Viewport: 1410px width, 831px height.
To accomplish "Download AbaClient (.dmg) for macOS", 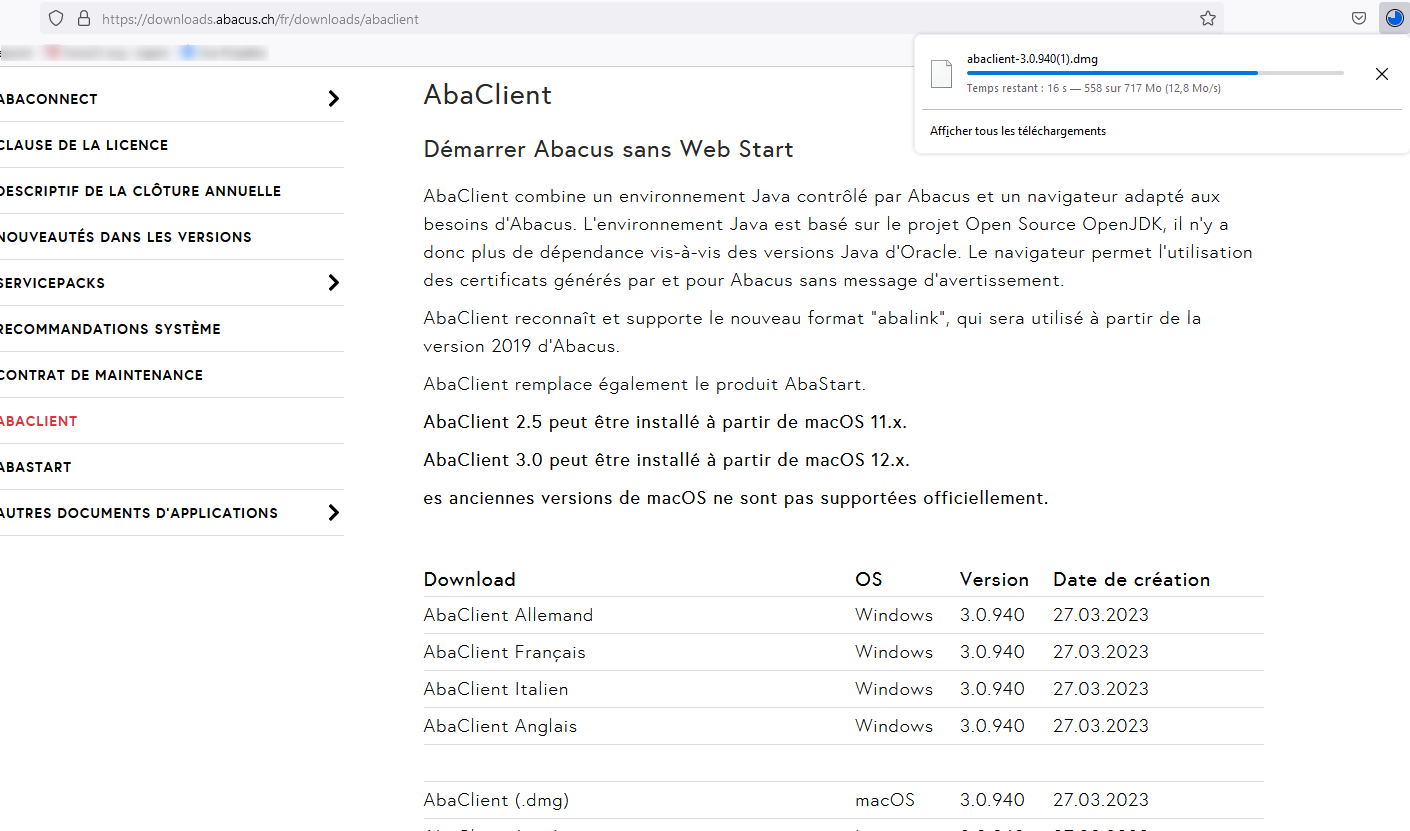I will [x=497, y=800].
